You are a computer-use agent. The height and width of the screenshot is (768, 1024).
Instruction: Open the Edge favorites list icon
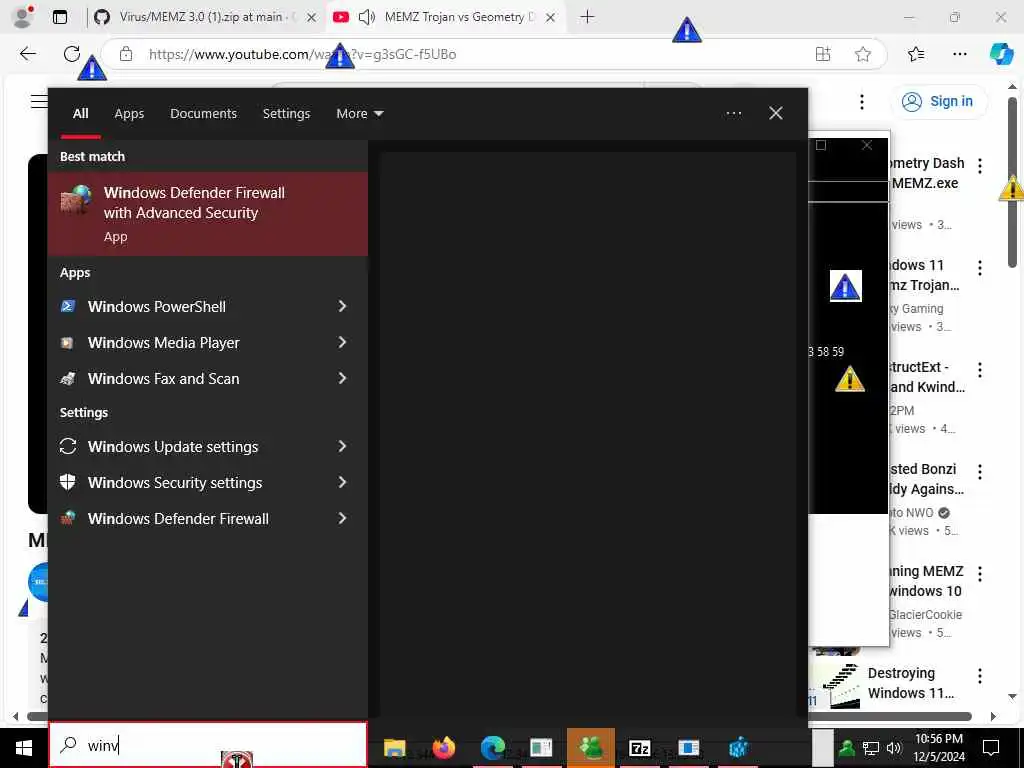click(916, 54)
